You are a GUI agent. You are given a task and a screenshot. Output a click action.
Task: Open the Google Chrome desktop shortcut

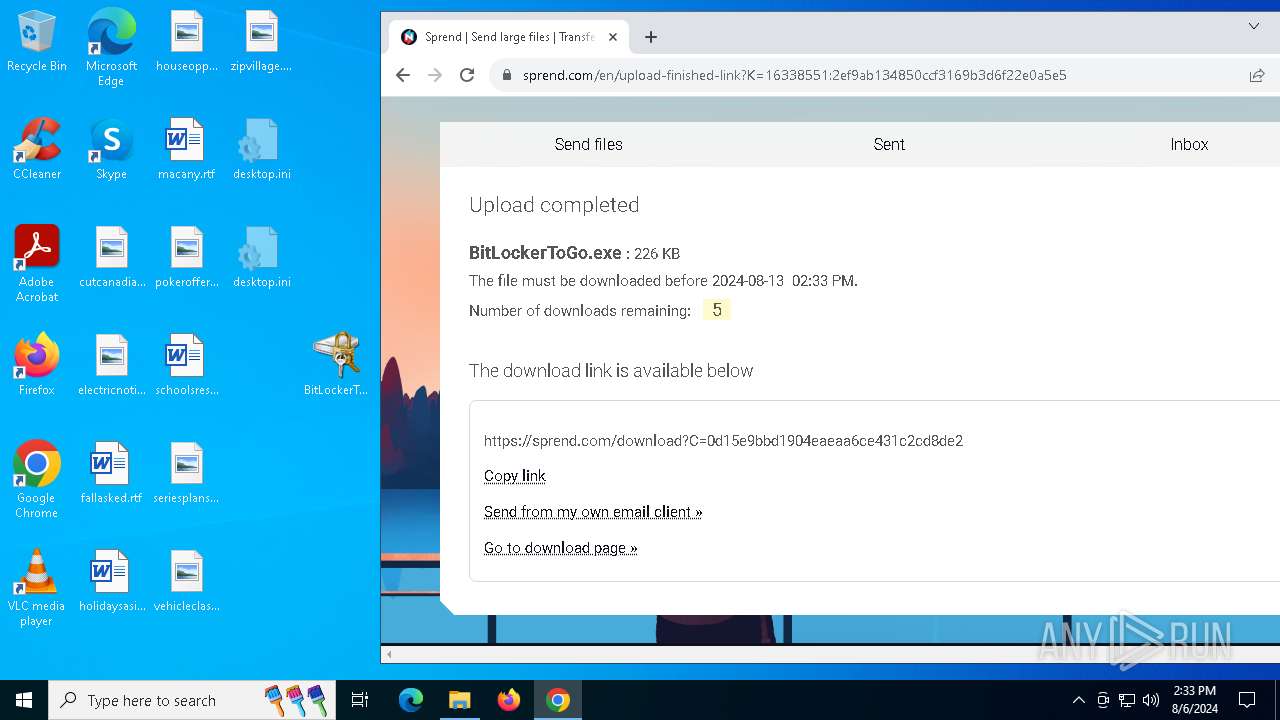point(37,480)
